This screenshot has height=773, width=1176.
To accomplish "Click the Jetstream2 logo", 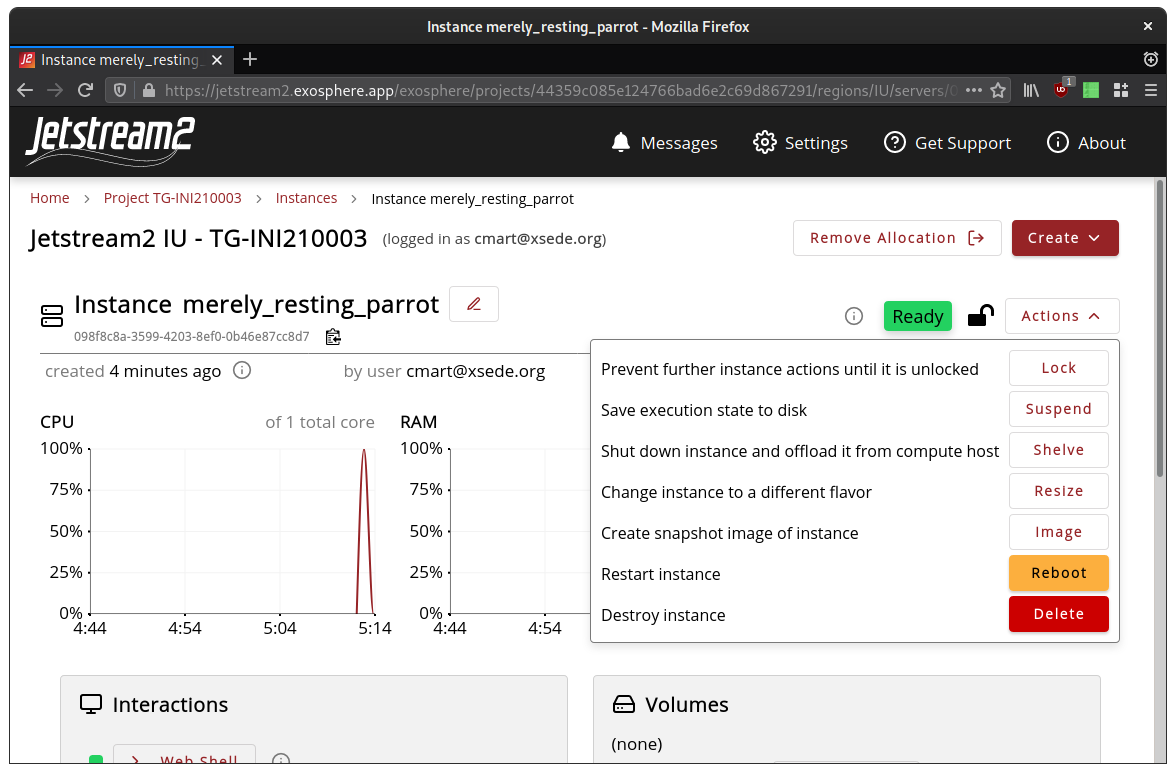I will (x=110, y=141).
